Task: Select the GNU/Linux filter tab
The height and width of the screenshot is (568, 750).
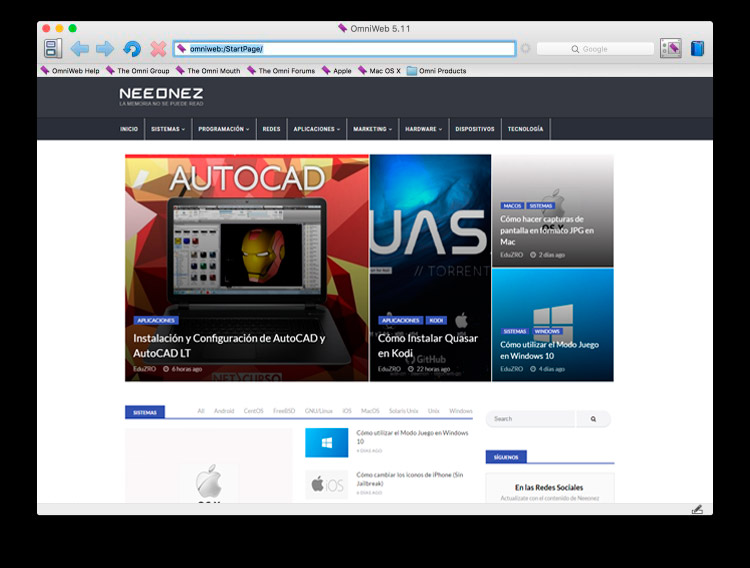Action: pyautogui.click(x=319, y=411)
